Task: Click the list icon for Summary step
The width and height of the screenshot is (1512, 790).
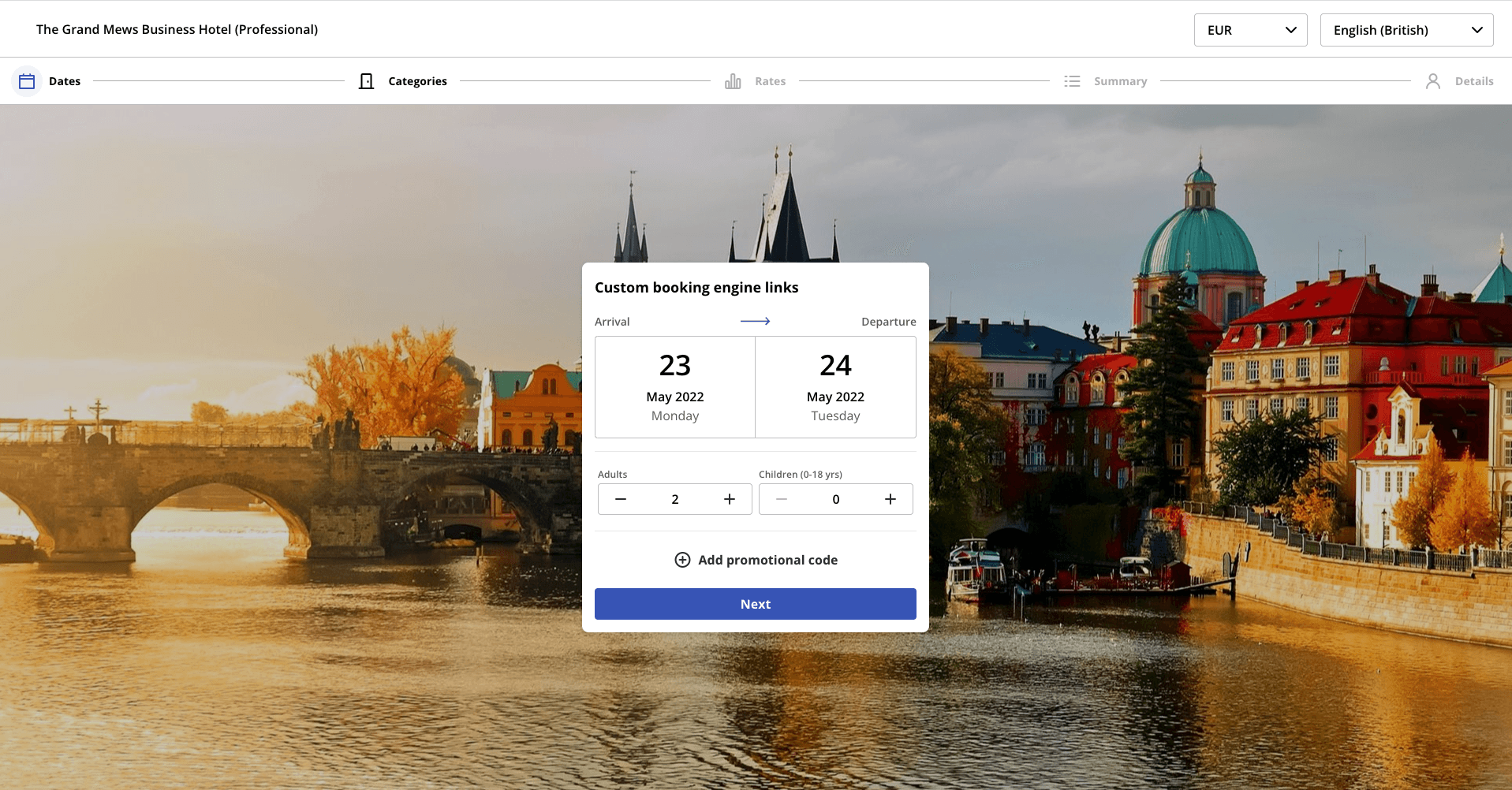Action: coord(1072,81)
